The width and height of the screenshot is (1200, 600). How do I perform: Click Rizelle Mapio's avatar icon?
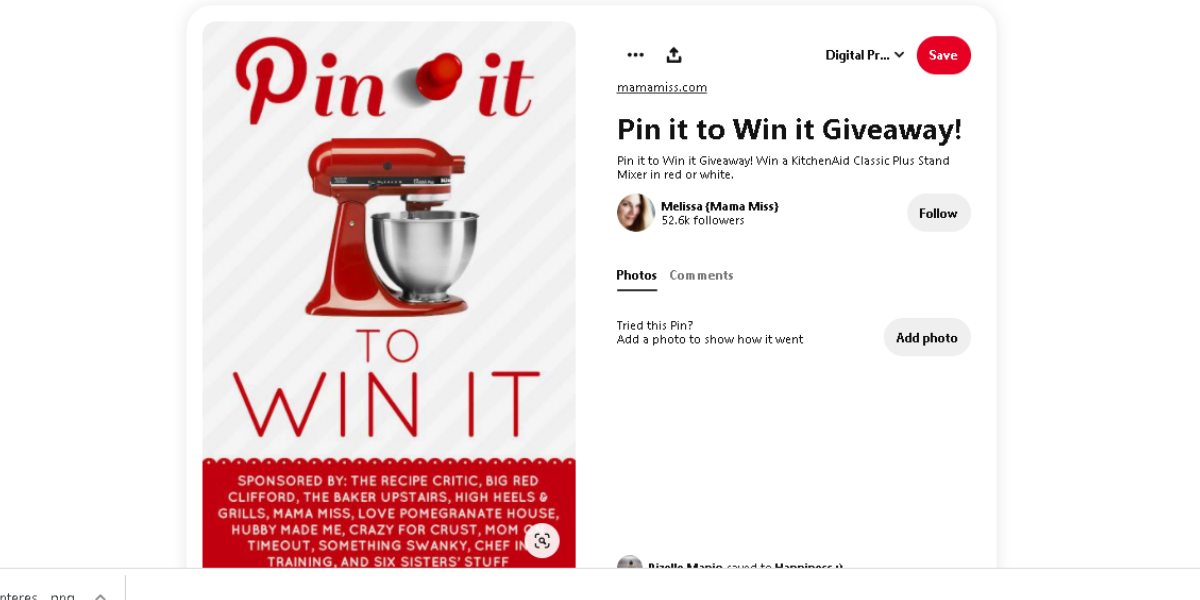(629, 564)
